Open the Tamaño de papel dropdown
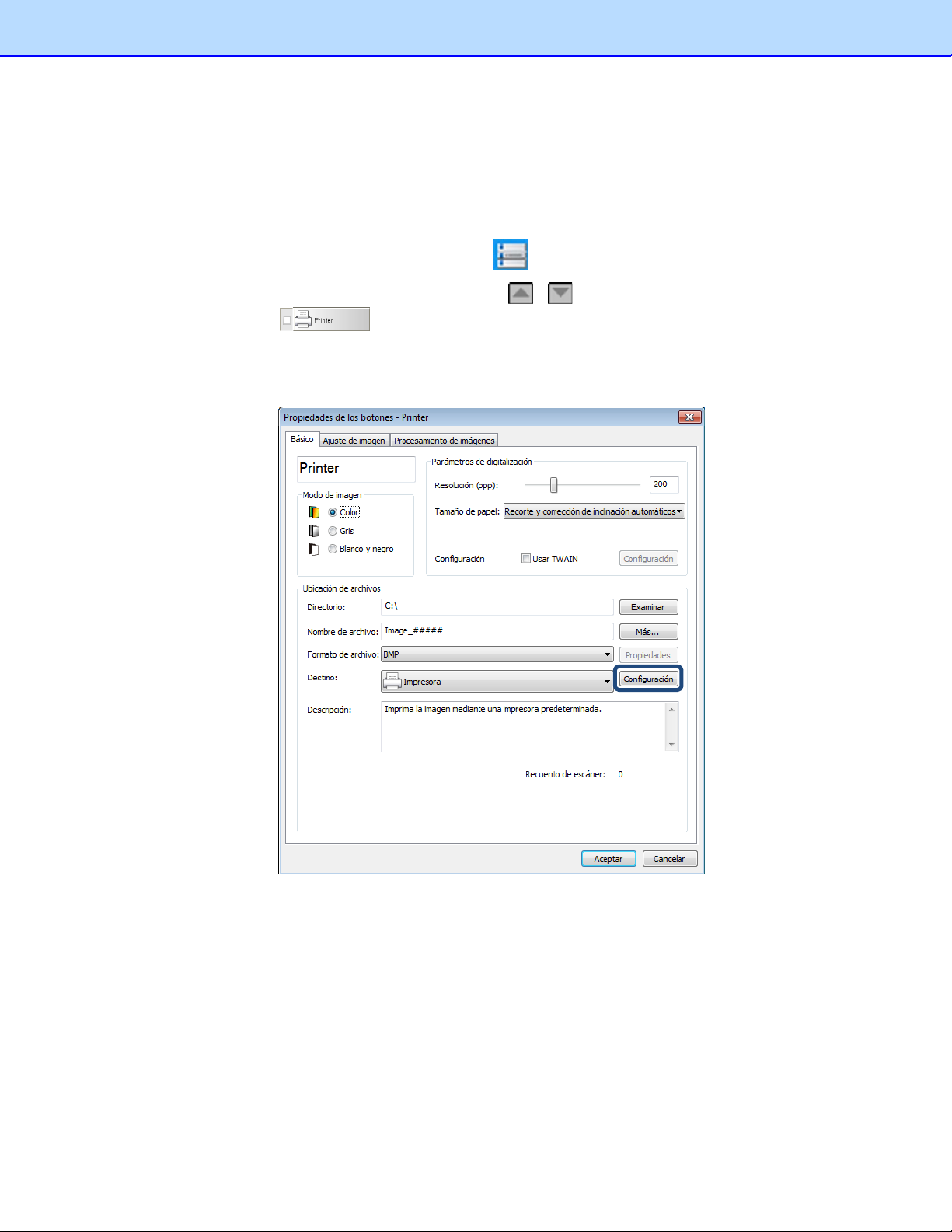 pyautogui.click(x=594, y=511)
